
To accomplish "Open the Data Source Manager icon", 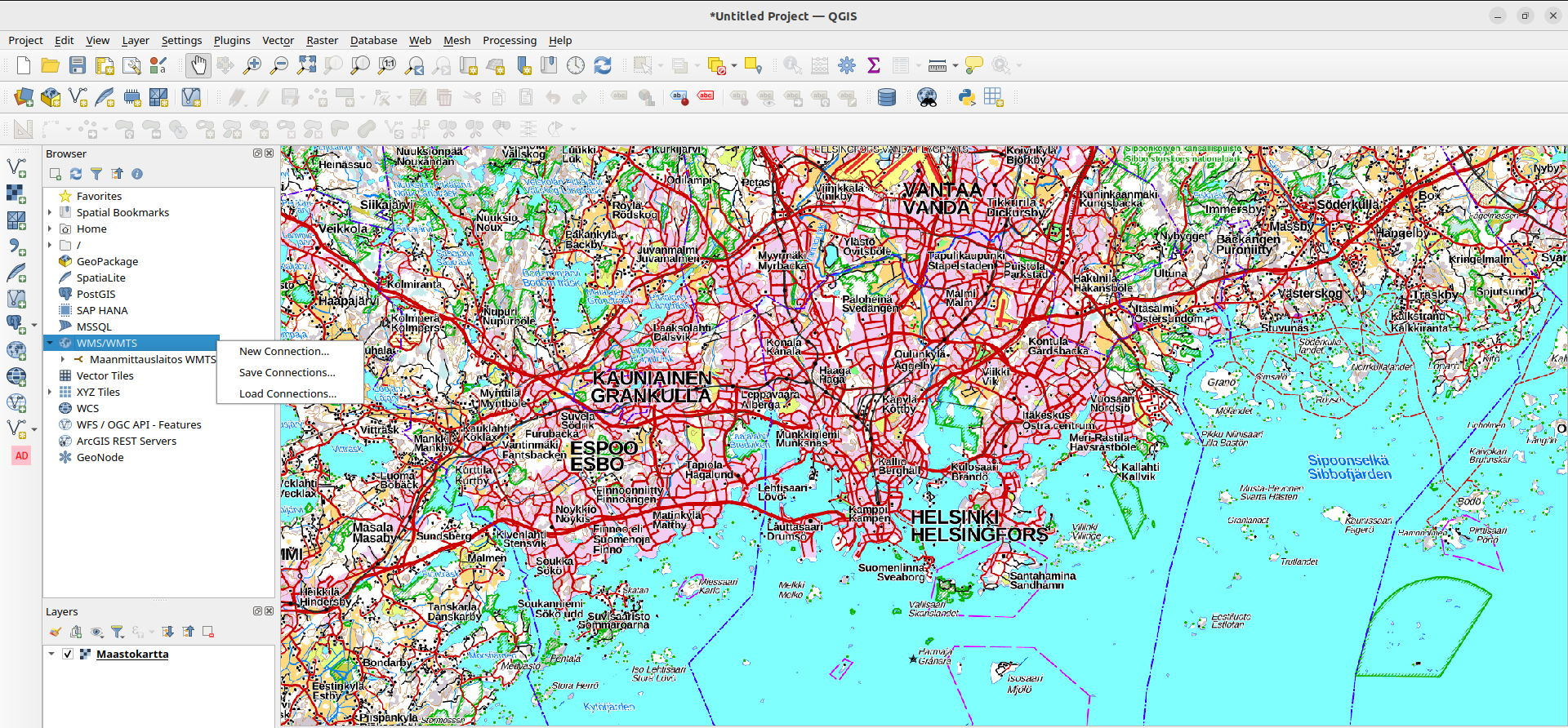I will pyautogui.click(x=24, y=98).
